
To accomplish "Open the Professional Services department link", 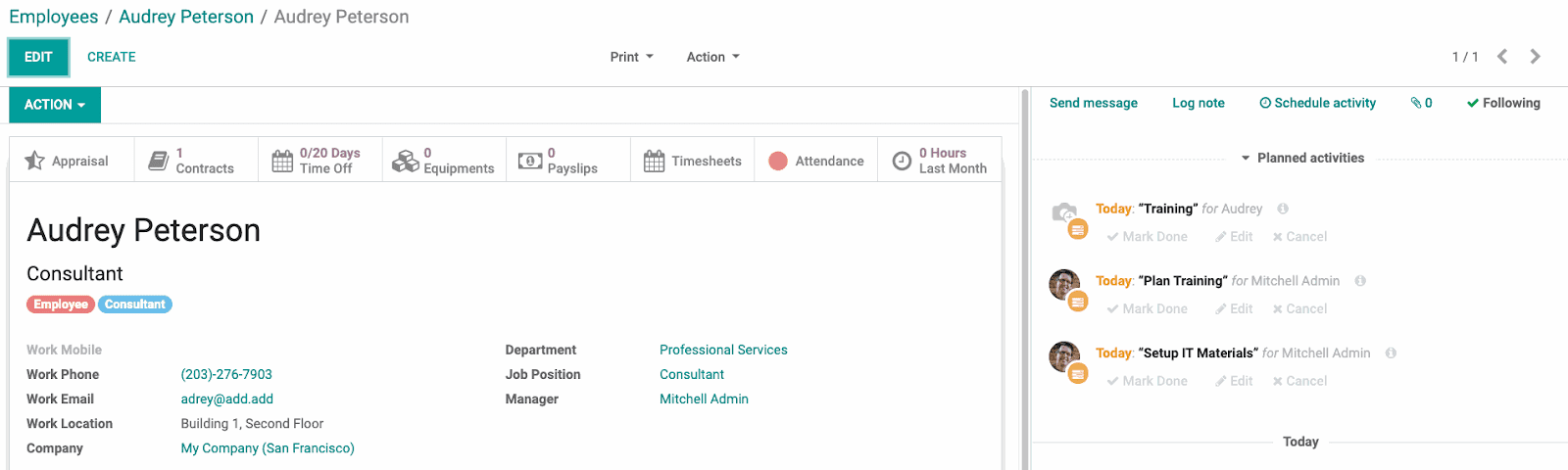I will [x=723, y=350].
